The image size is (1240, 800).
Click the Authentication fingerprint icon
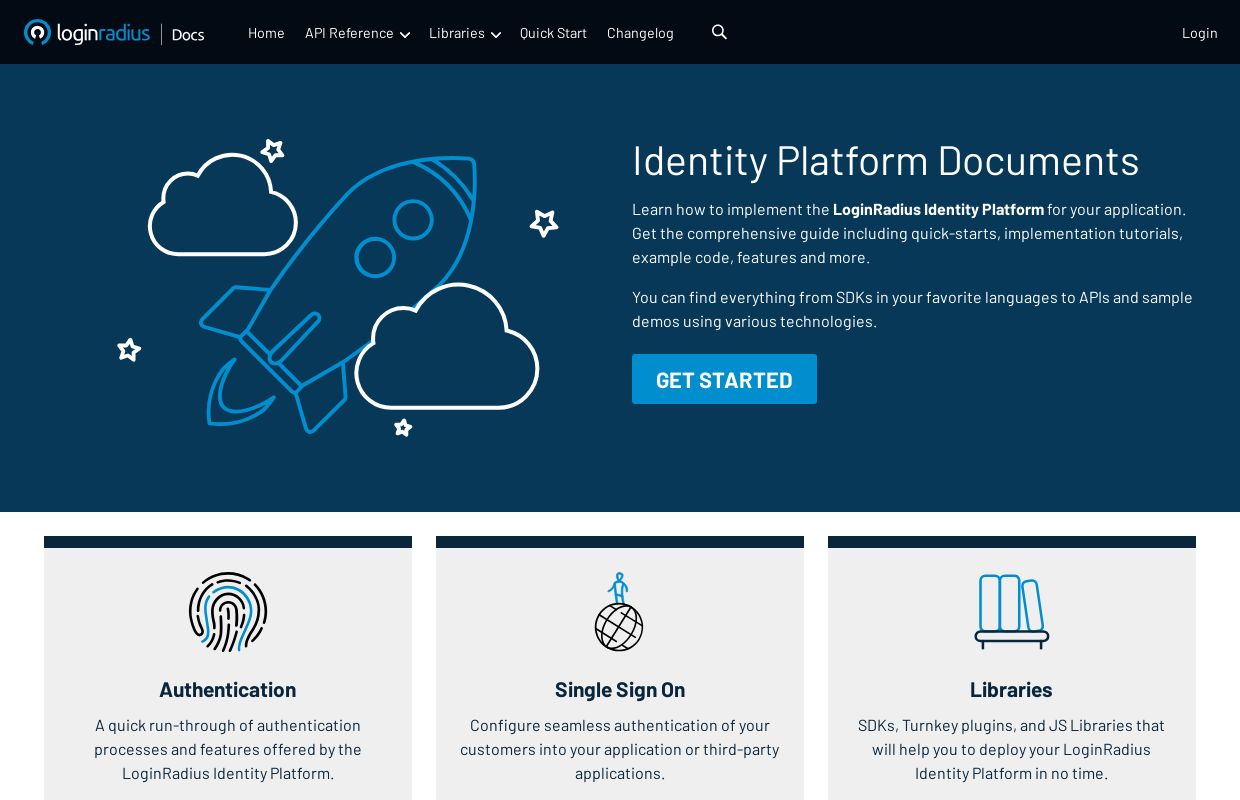(x=228, y=612)
